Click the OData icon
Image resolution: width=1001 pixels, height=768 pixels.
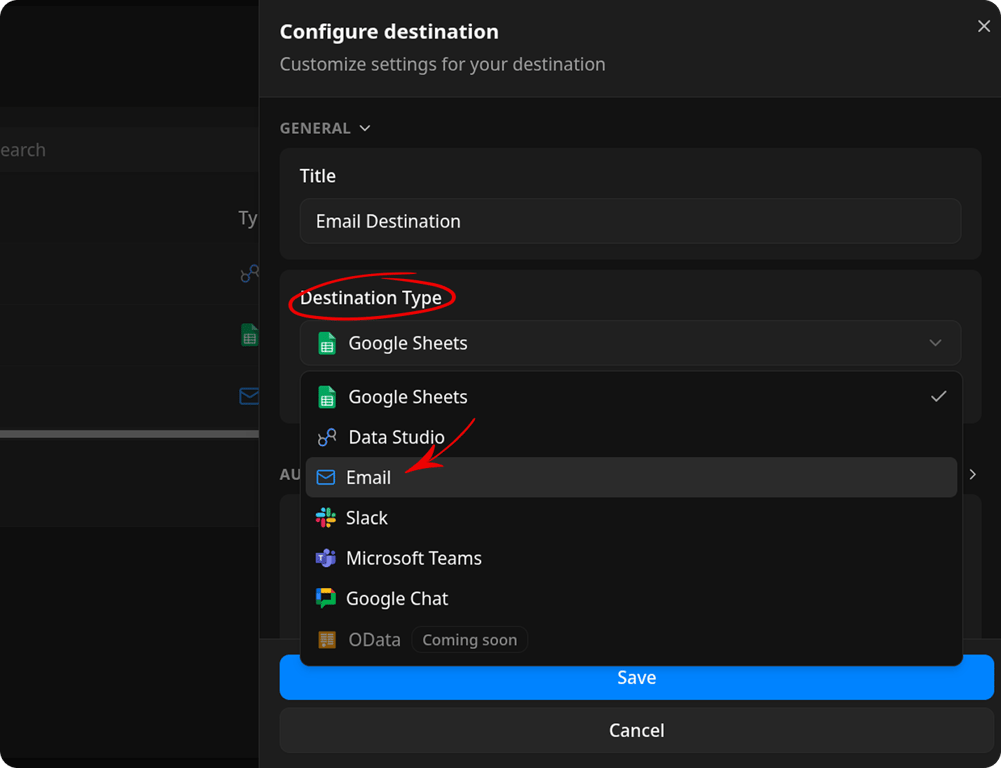(x=327, y=640)
